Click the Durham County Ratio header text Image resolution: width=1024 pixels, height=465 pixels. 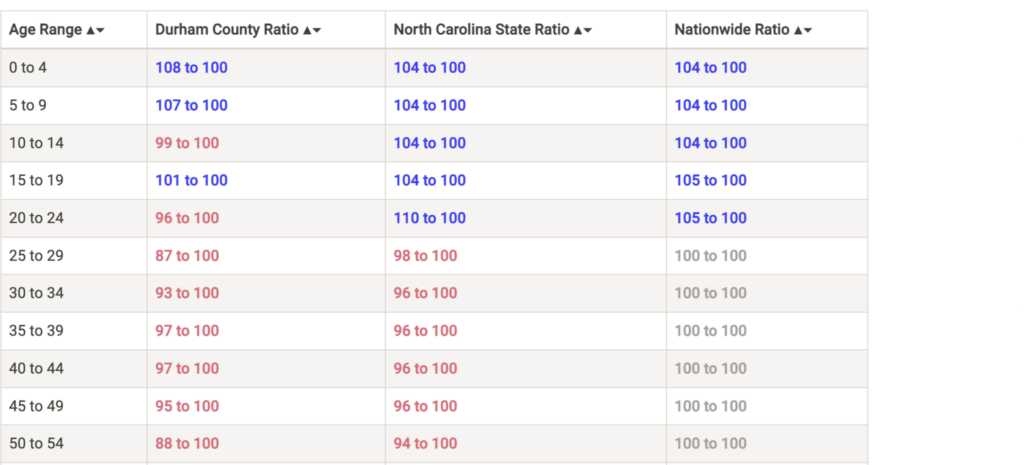coord(226,30)
